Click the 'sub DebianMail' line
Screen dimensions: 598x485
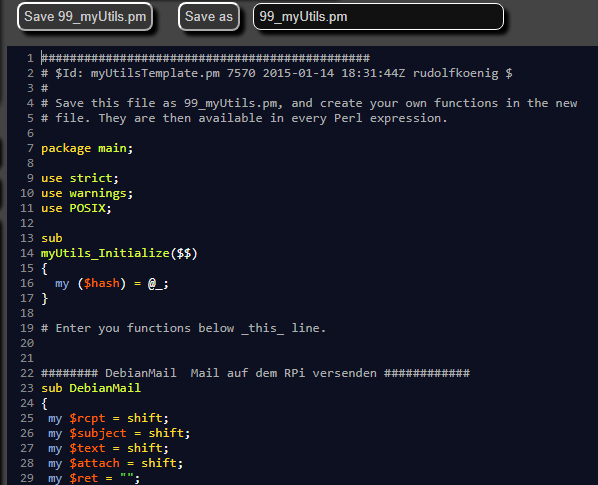tap(91, 388)
